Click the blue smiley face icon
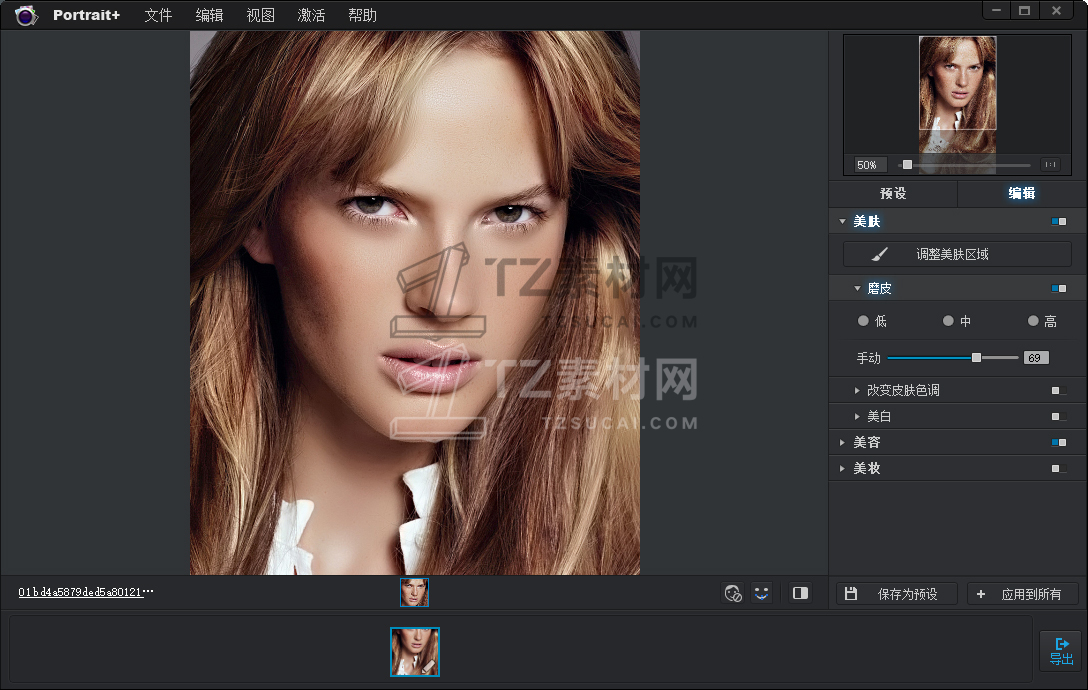Viewport: 1088px width, 690px height. (x=762, y=593)
